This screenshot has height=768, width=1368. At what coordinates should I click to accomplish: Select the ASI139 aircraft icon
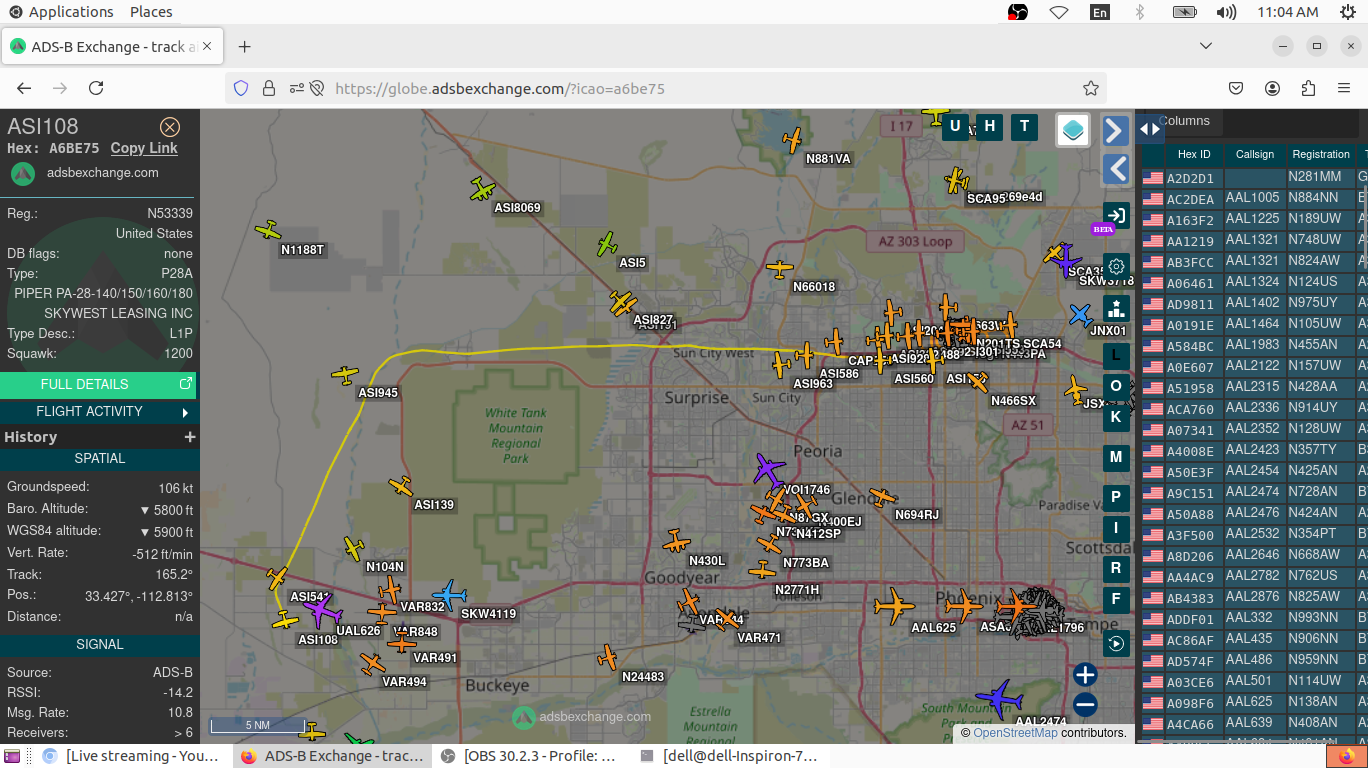(x=400, y=486)
